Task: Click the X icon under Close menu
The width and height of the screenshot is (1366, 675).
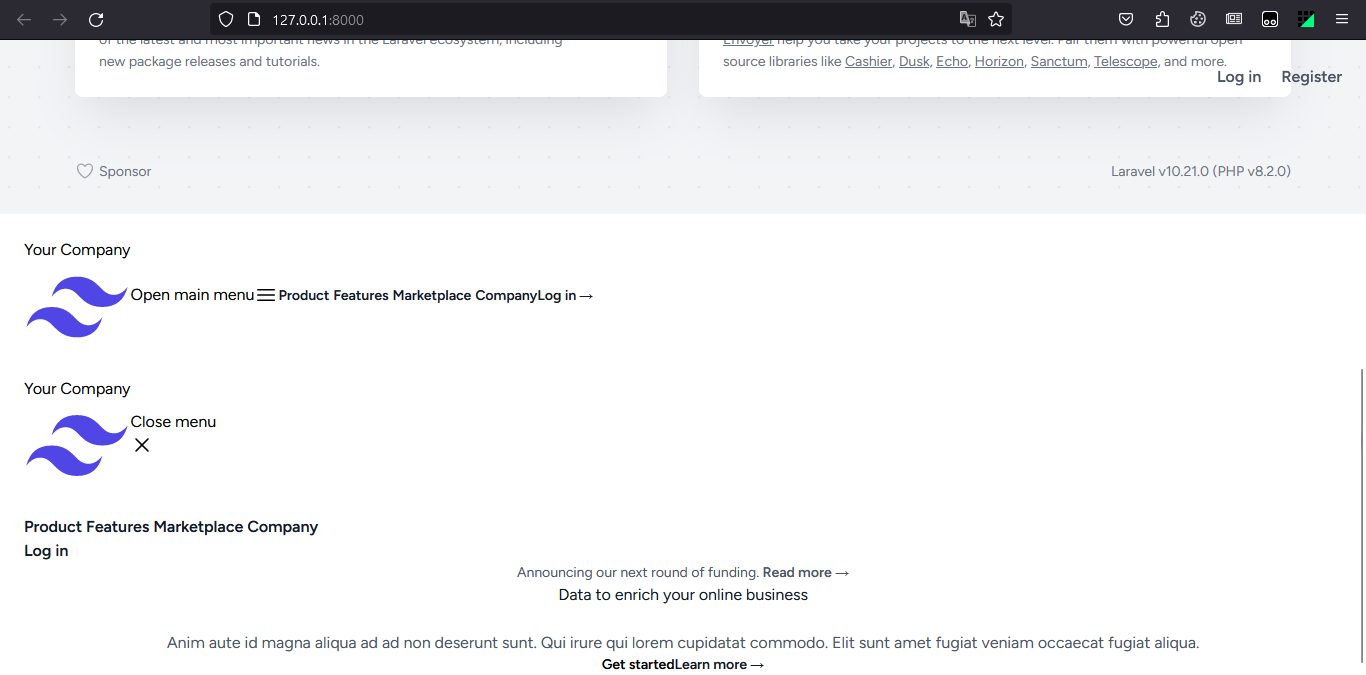Action: click(x=142, y=445)
